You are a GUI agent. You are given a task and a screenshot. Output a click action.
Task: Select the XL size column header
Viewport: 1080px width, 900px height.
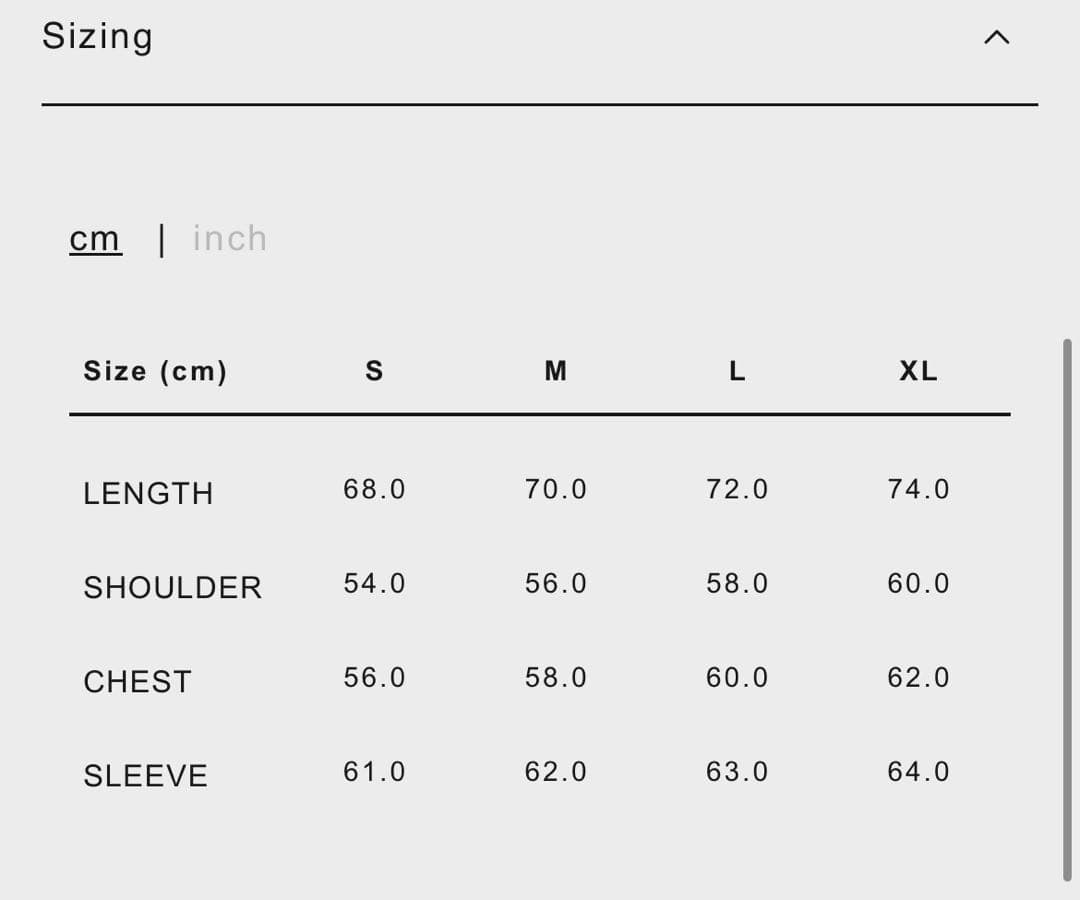(918, 372)
